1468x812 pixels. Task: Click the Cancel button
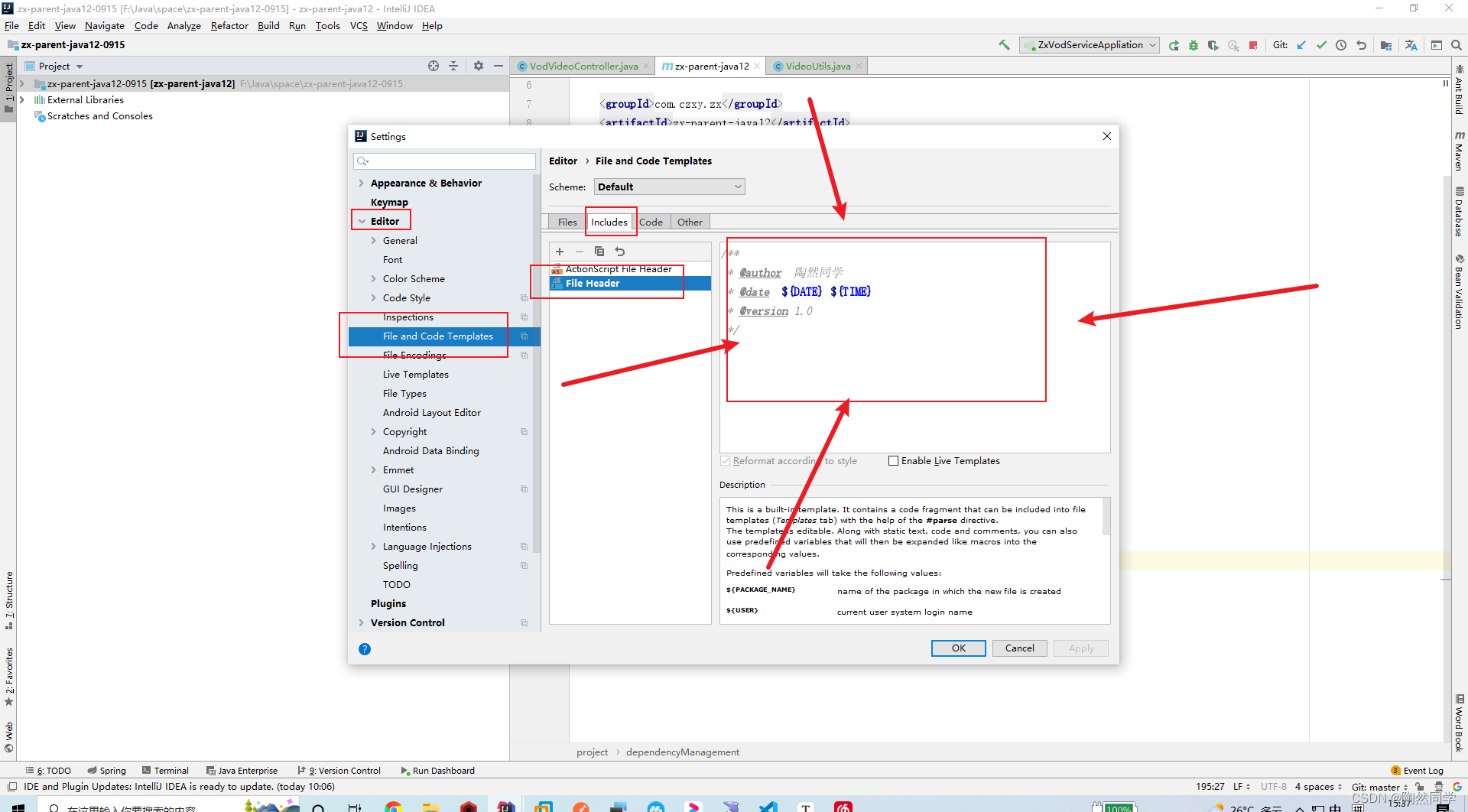[1019, 648]
